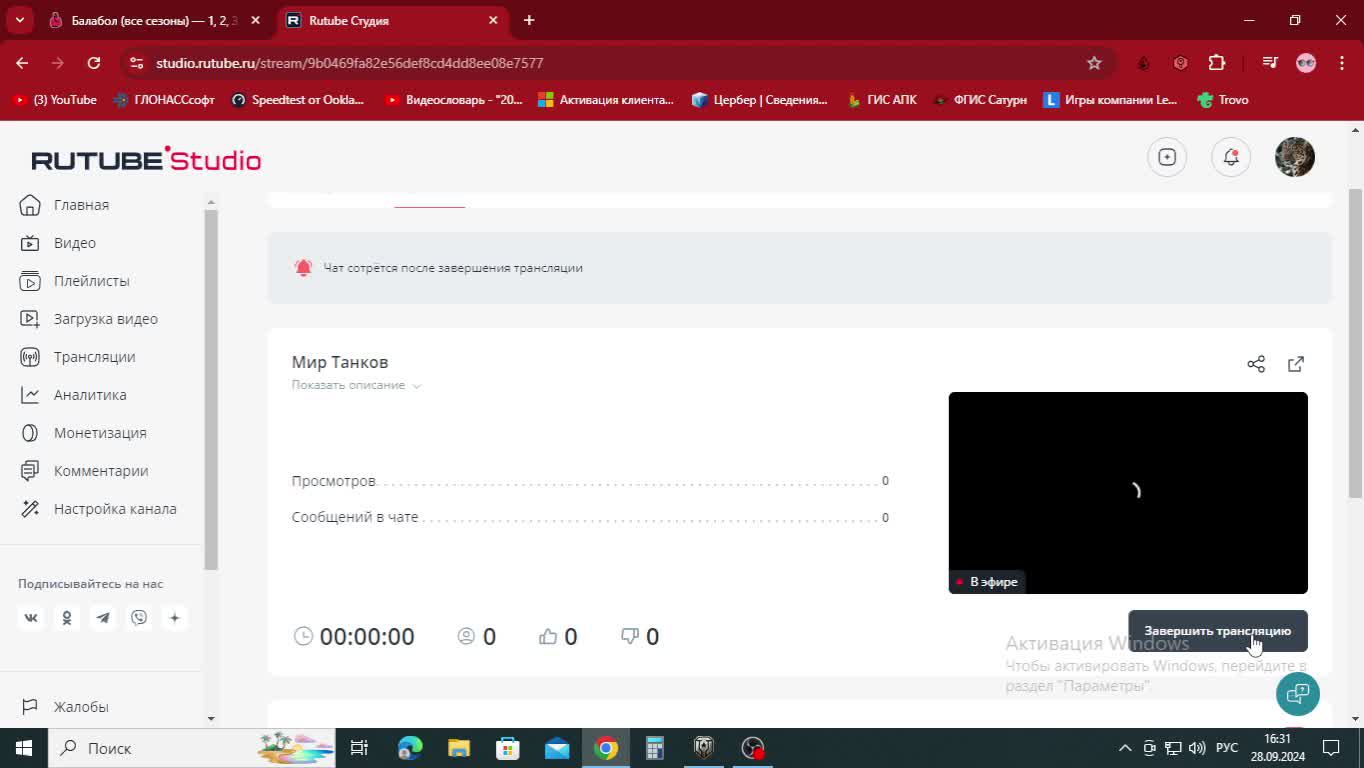
Task: Click the Завершить трансляцию button
Action: point(1218,631)
